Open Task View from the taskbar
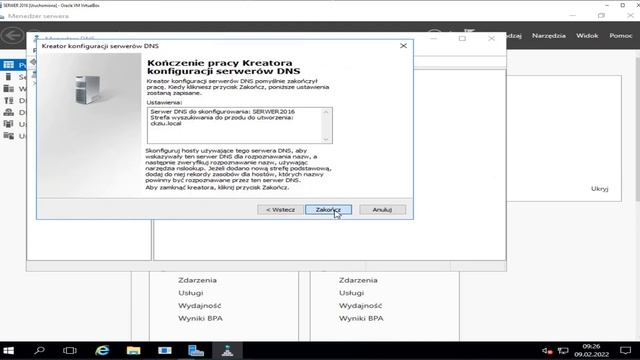Viewport: 640px width, 360px height. tap(70, 351)
